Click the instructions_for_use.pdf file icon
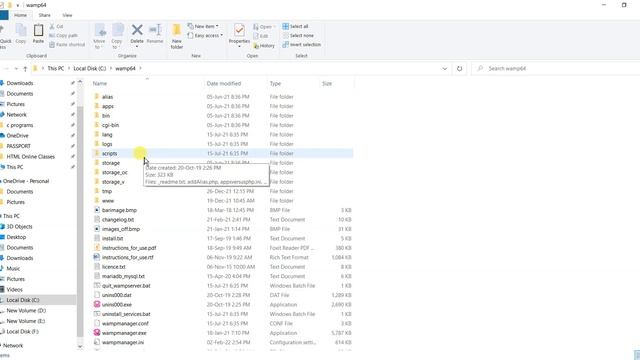This screenshot has width=640, height=360. point(97,248)
